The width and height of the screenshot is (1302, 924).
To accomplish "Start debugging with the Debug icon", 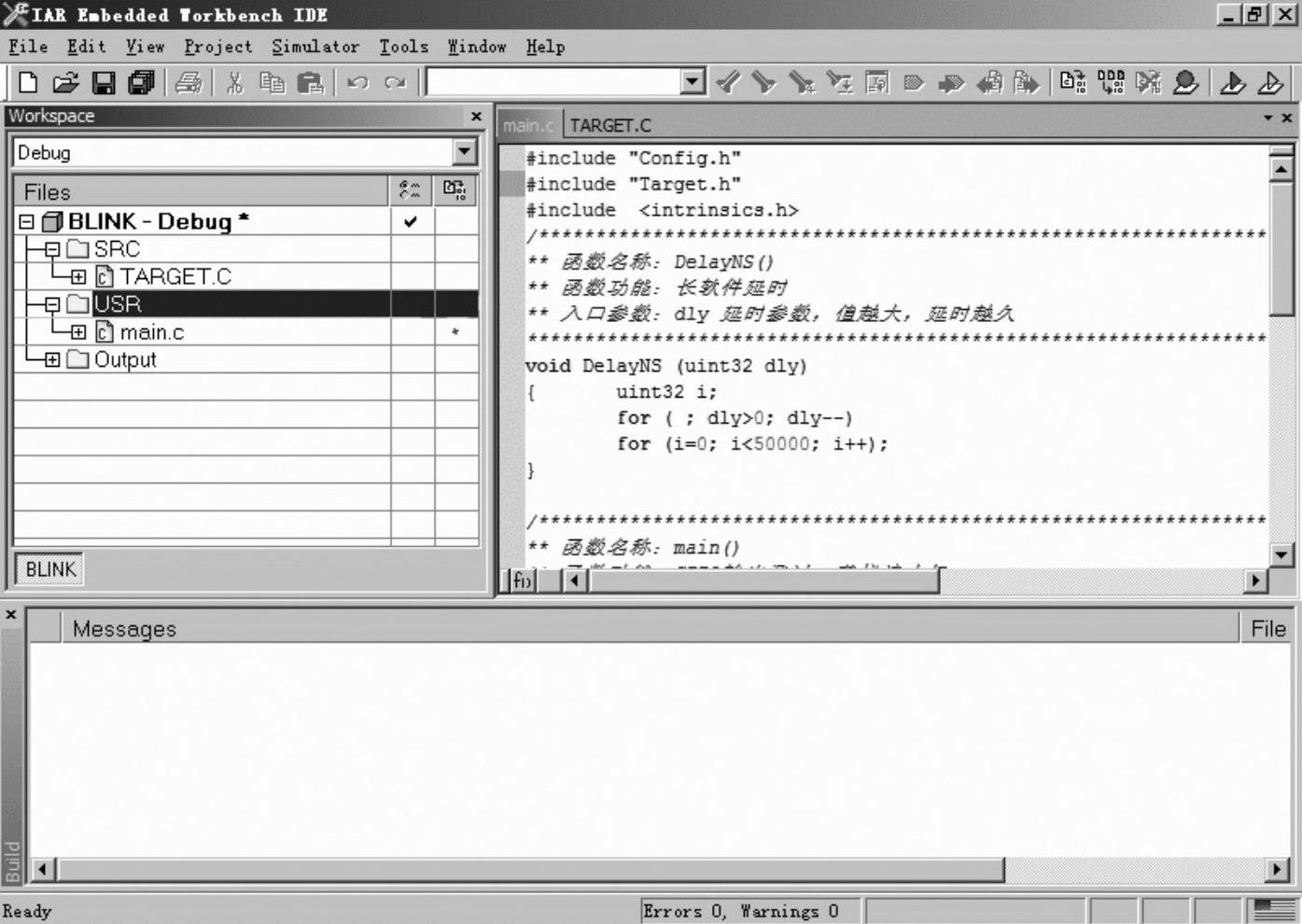I will pos(1233,83).
